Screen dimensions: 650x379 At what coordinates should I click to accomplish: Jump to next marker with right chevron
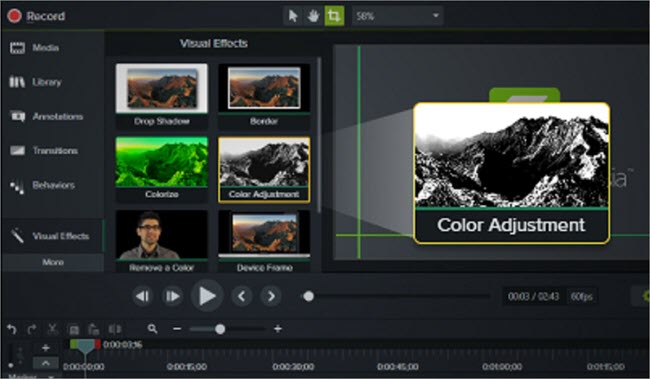tap(271, 296)
